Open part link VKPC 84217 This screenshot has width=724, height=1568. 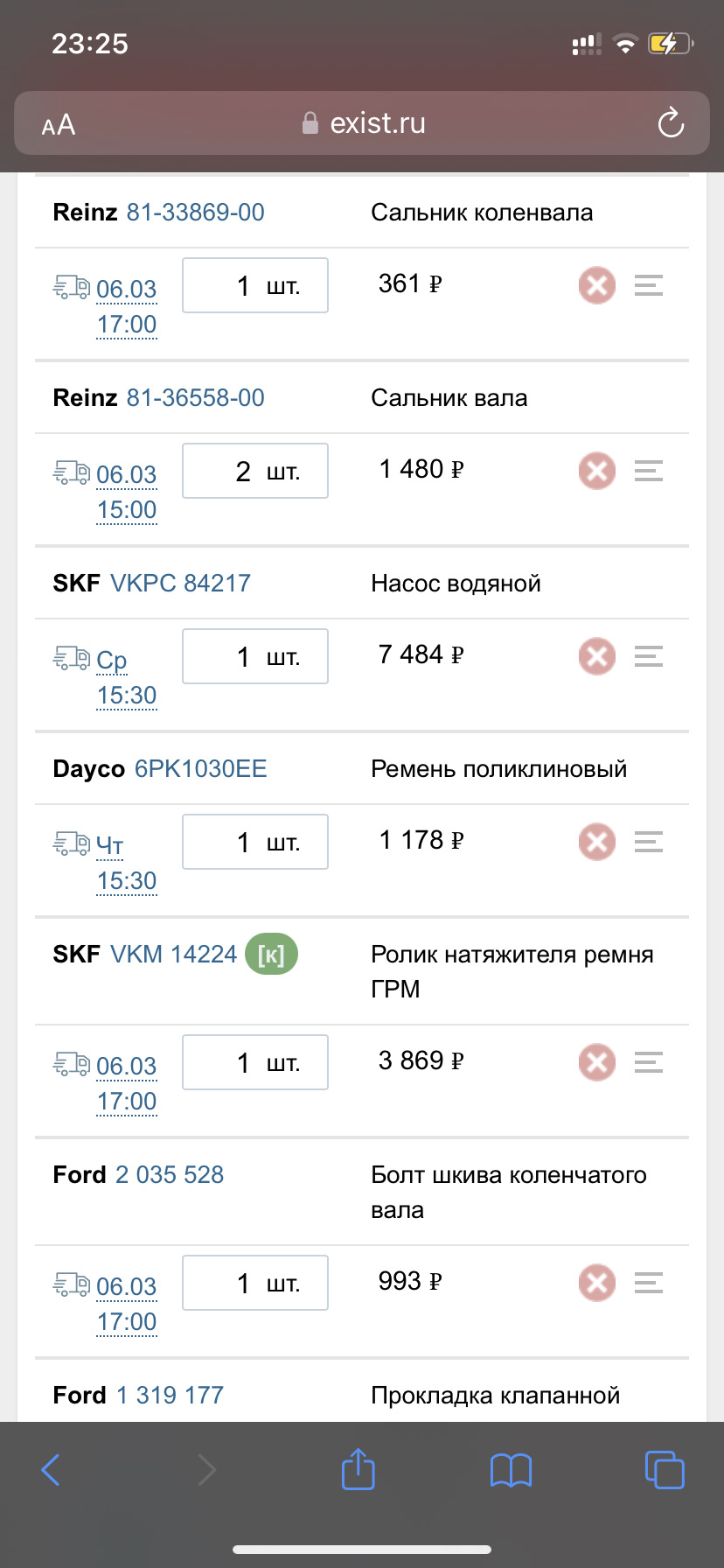181,584
